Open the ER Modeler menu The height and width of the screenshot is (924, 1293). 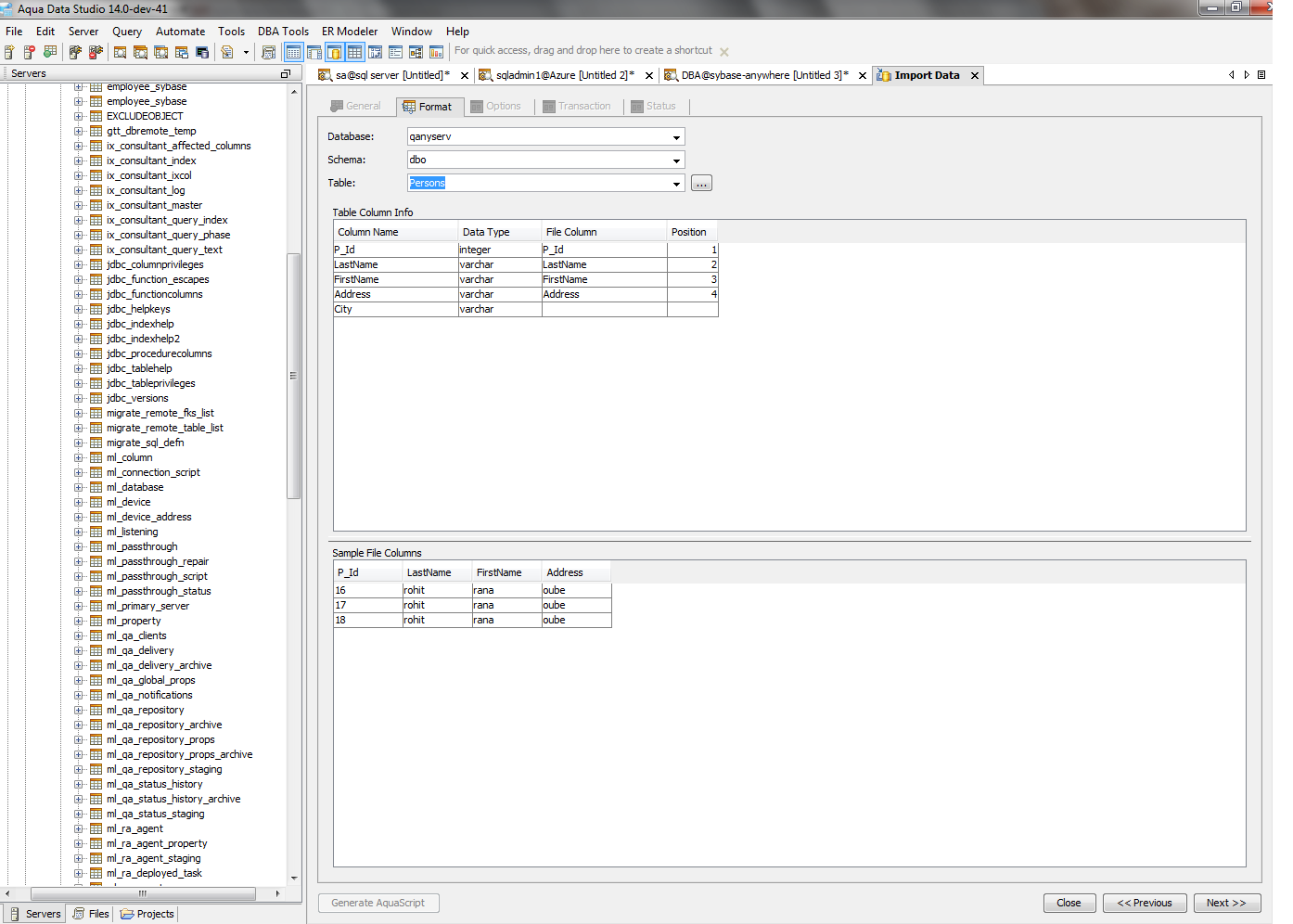(x=350, y=31)
